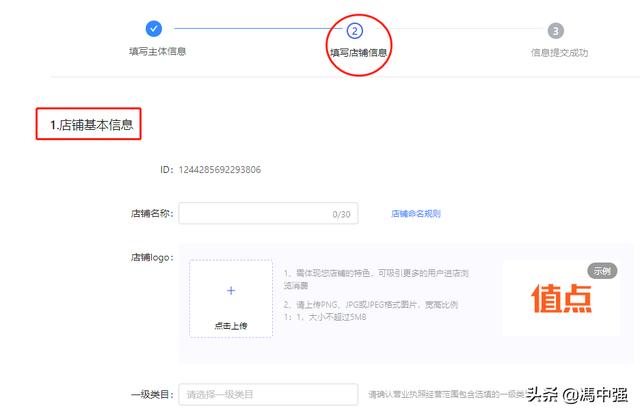View the 值点 sample logo image
The image size is (640, 415).
point(561,298)
